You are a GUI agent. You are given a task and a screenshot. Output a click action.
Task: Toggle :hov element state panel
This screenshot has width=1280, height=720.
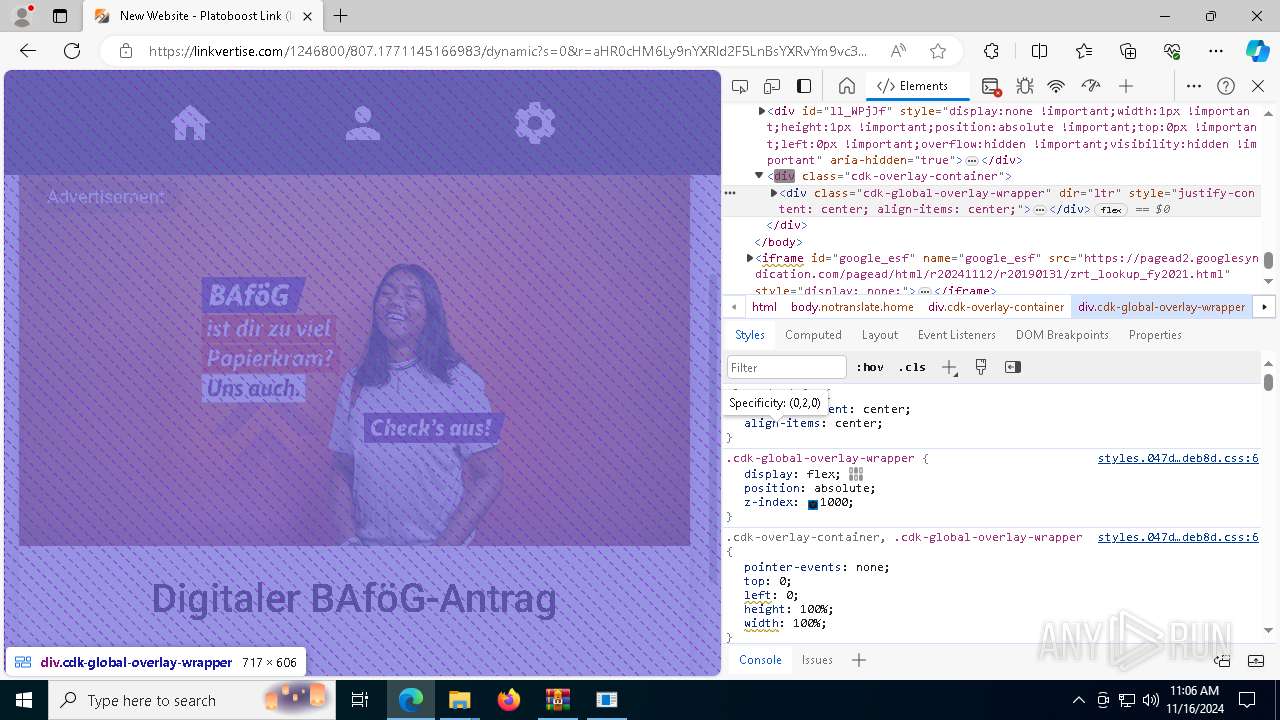coord(870,367)
